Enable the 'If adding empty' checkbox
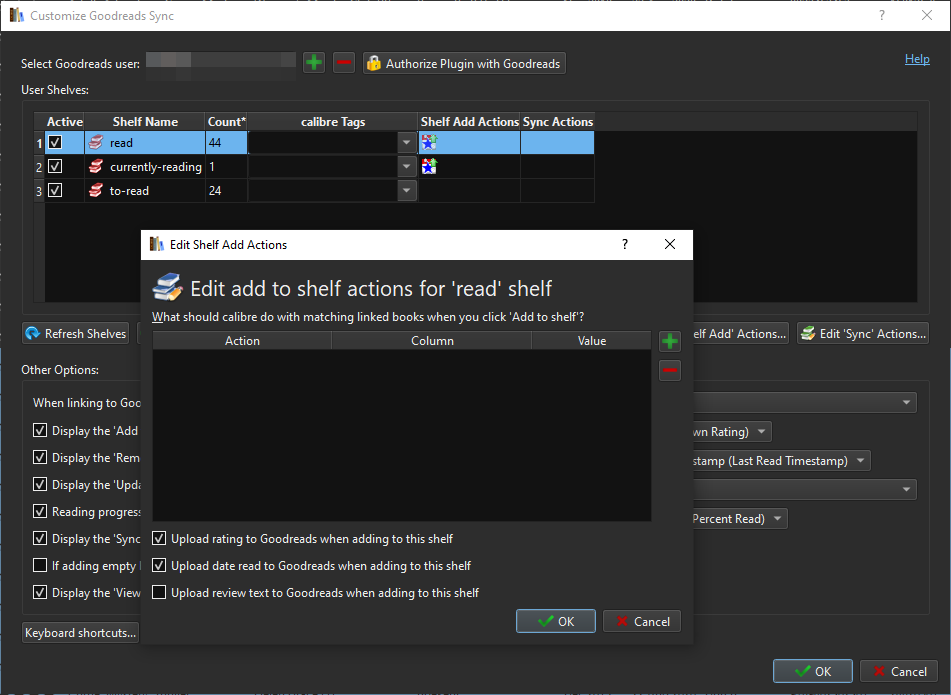Image resolution: width=951 pixels, height=695 pixels. [39, 565]
